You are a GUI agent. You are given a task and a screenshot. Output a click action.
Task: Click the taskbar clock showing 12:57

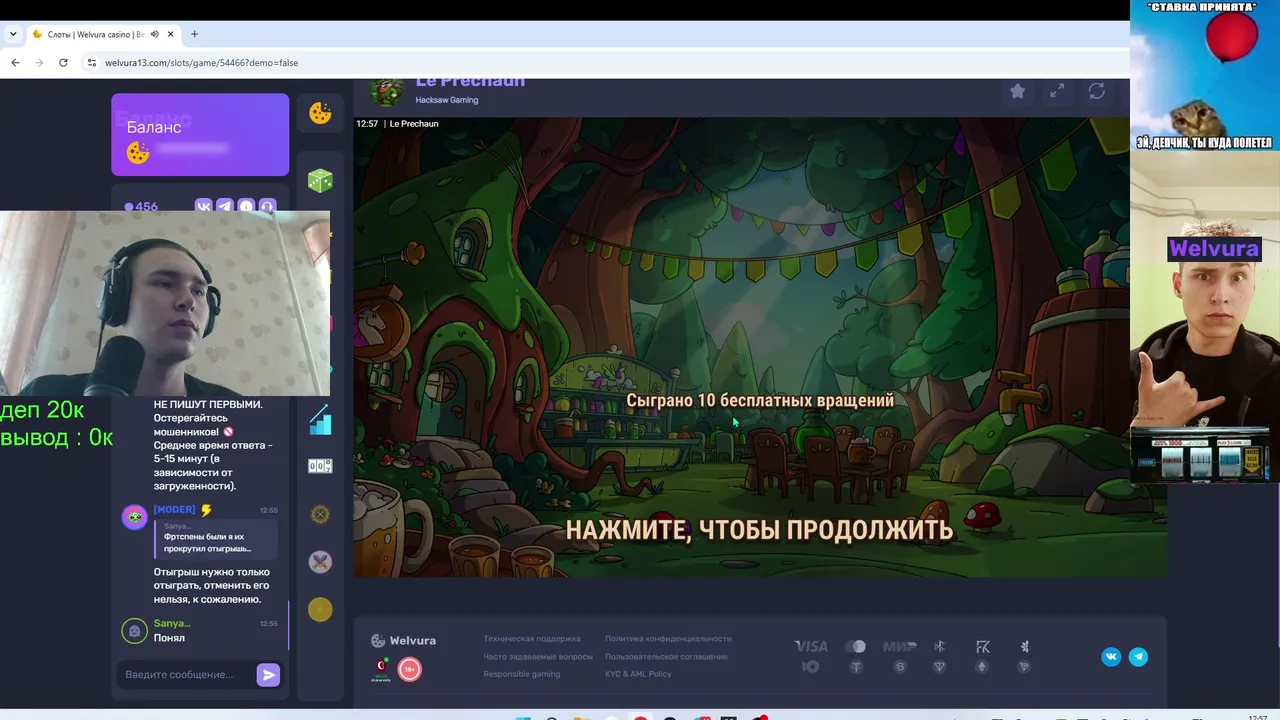(1258, 716)
